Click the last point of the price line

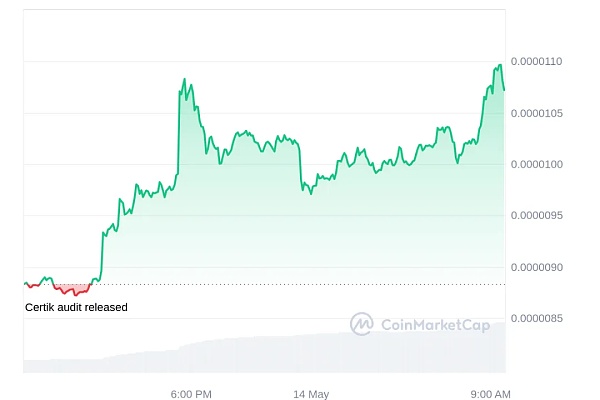504,90
